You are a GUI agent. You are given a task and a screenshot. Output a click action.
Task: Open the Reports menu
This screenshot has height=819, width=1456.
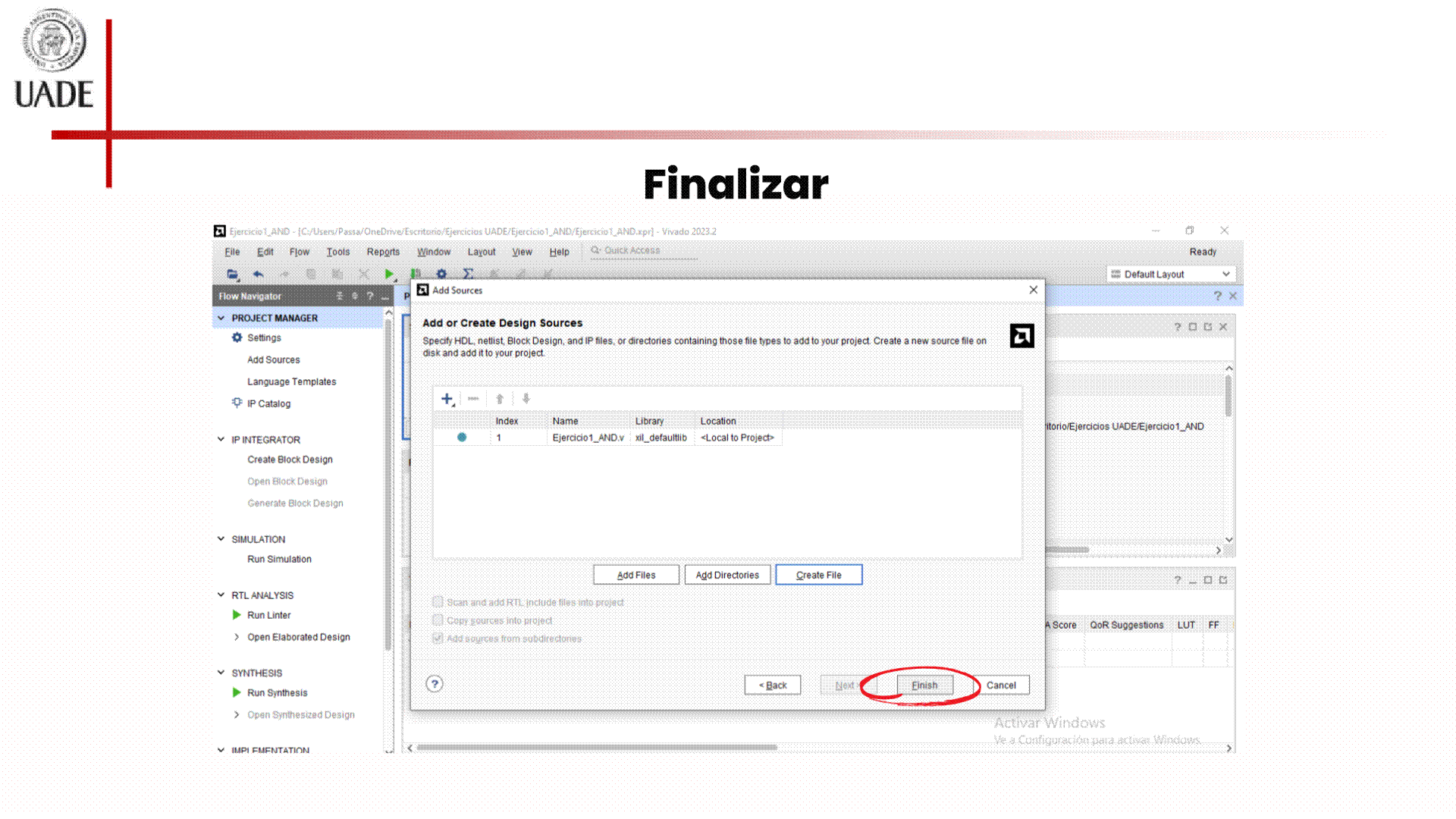383,252
